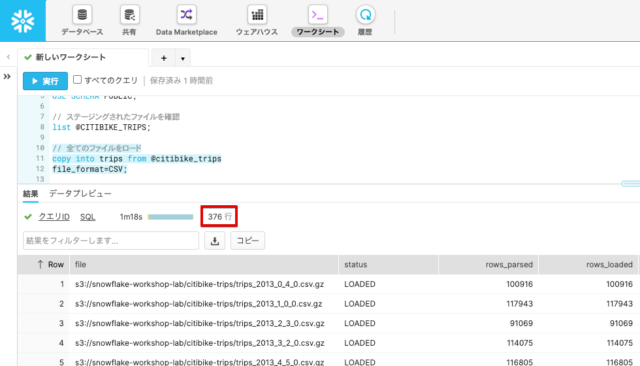The height and width of the screenshot is (366, 640).
Task: Open the クエリID link
Action: pos(54,217)
